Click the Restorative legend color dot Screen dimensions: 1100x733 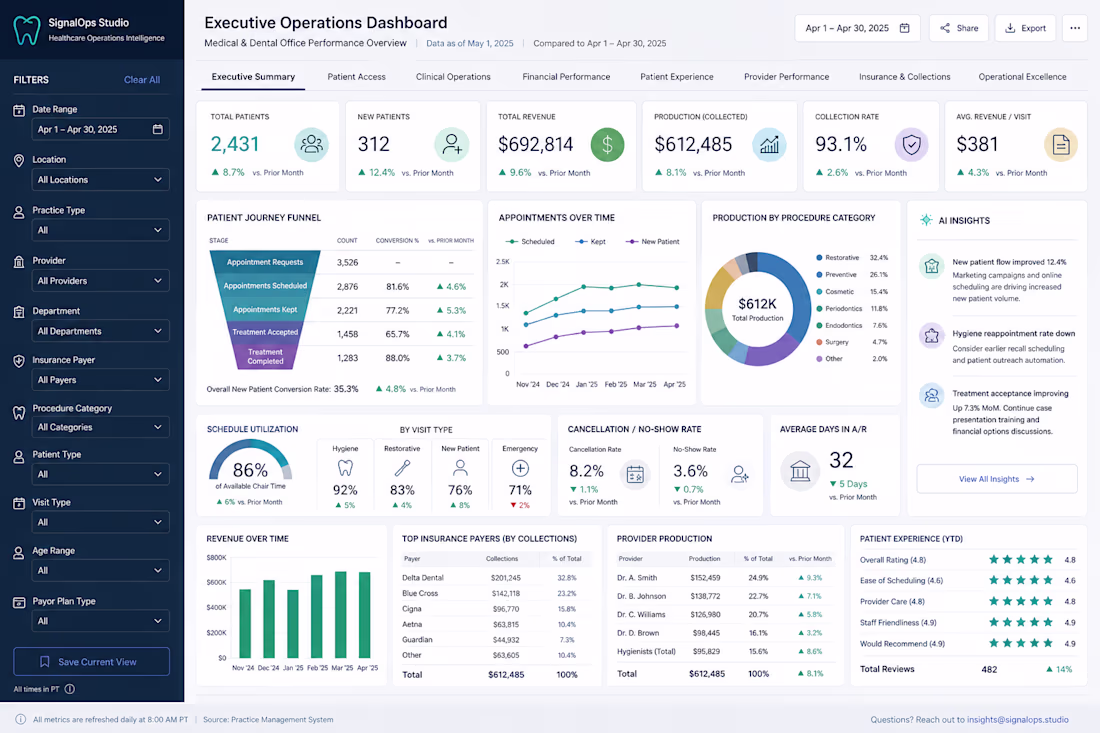[819, 257]
